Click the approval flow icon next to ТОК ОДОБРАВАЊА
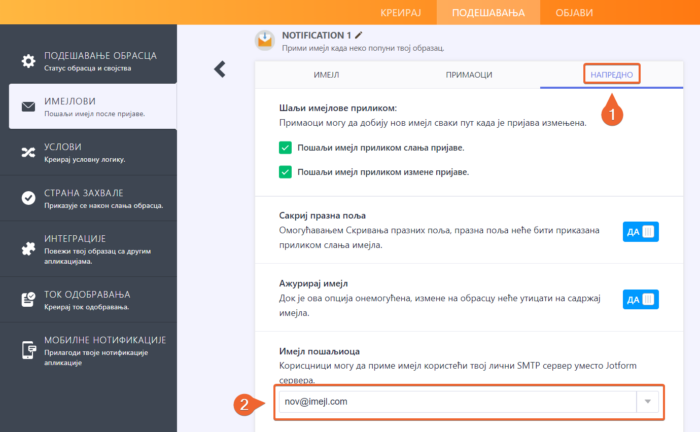The image size is (700, 432). pyautogui.click(x=28, y=299)
